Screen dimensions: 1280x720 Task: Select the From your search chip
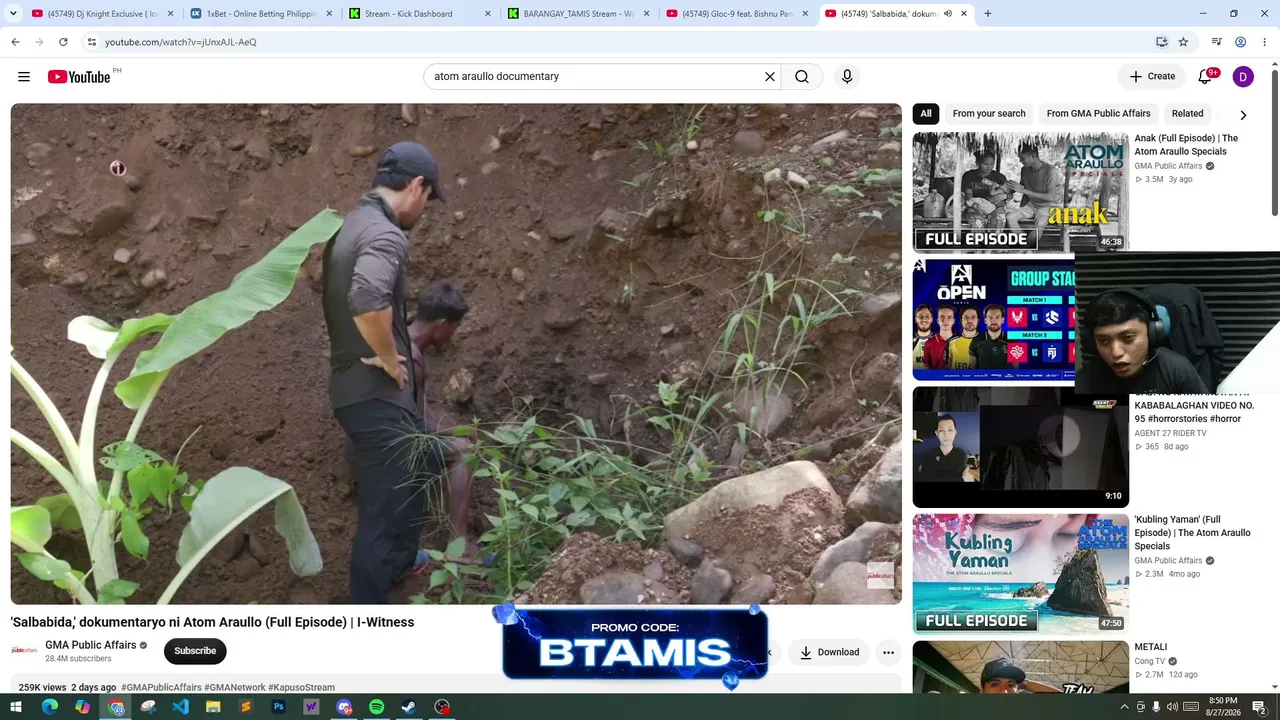point(989,114)
